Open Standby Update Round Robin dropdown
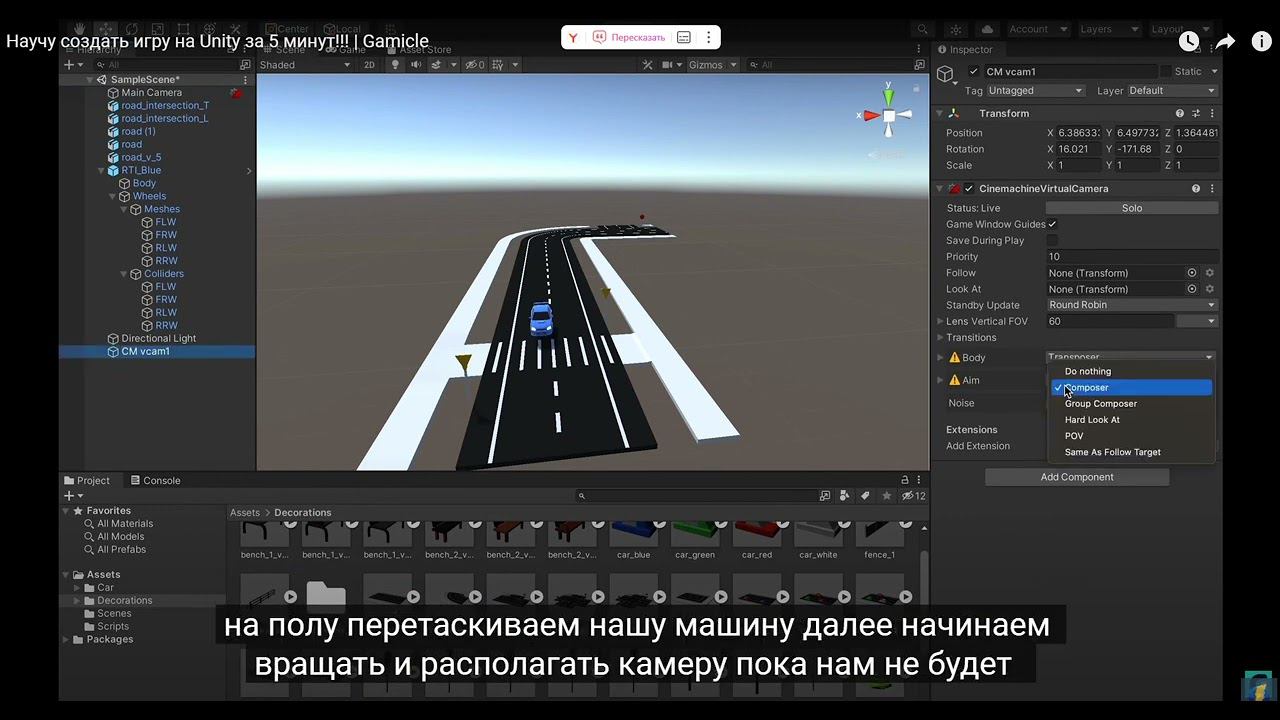This screenshot has width=1280, height=720. click(x=1132, y=305)
